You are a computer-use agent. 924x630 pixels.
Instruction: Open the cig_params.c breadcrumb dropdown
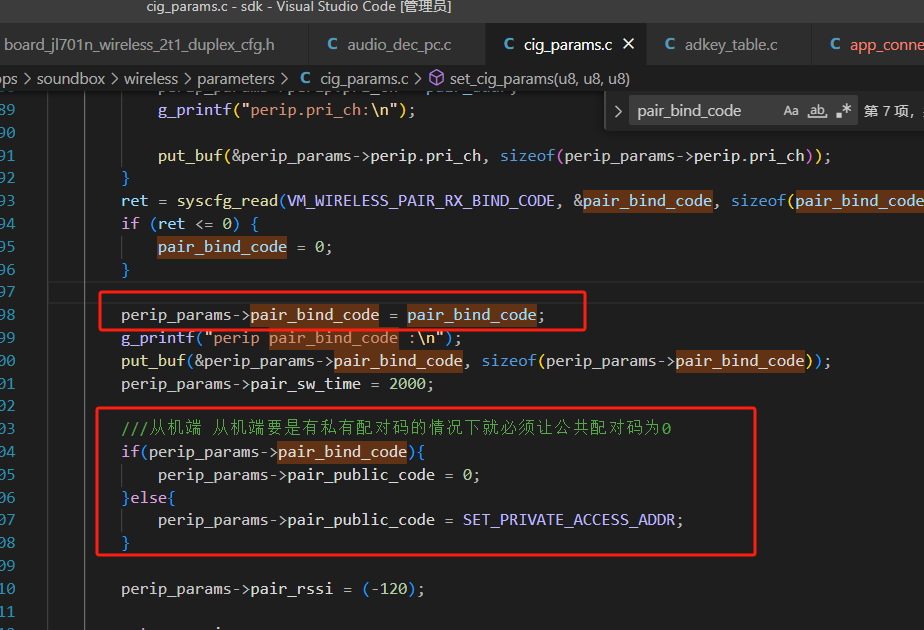pos(364,79)
